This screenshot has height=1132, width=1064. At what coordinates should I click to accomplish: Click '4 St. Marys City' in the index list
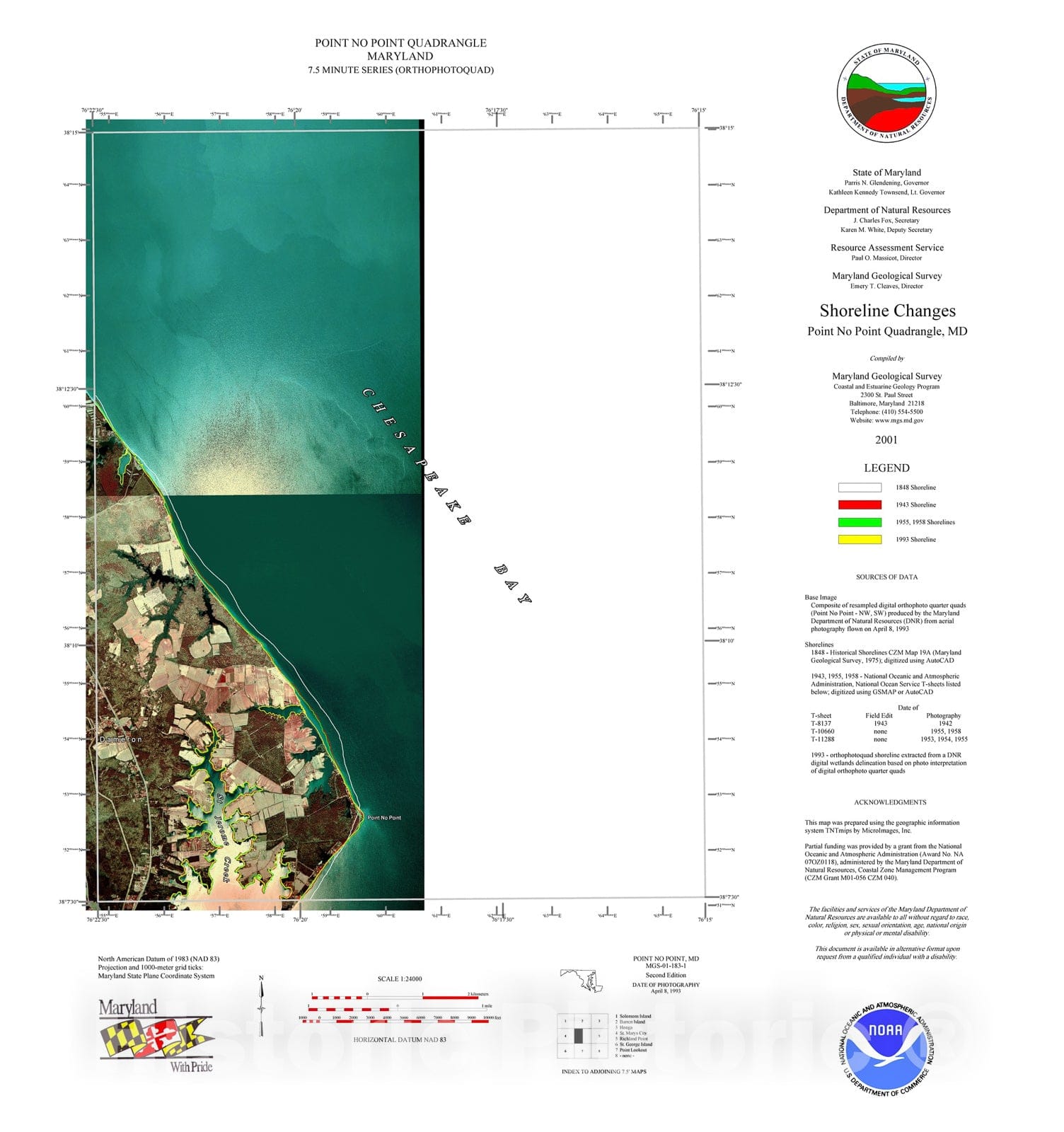[x=631, y=1033]
